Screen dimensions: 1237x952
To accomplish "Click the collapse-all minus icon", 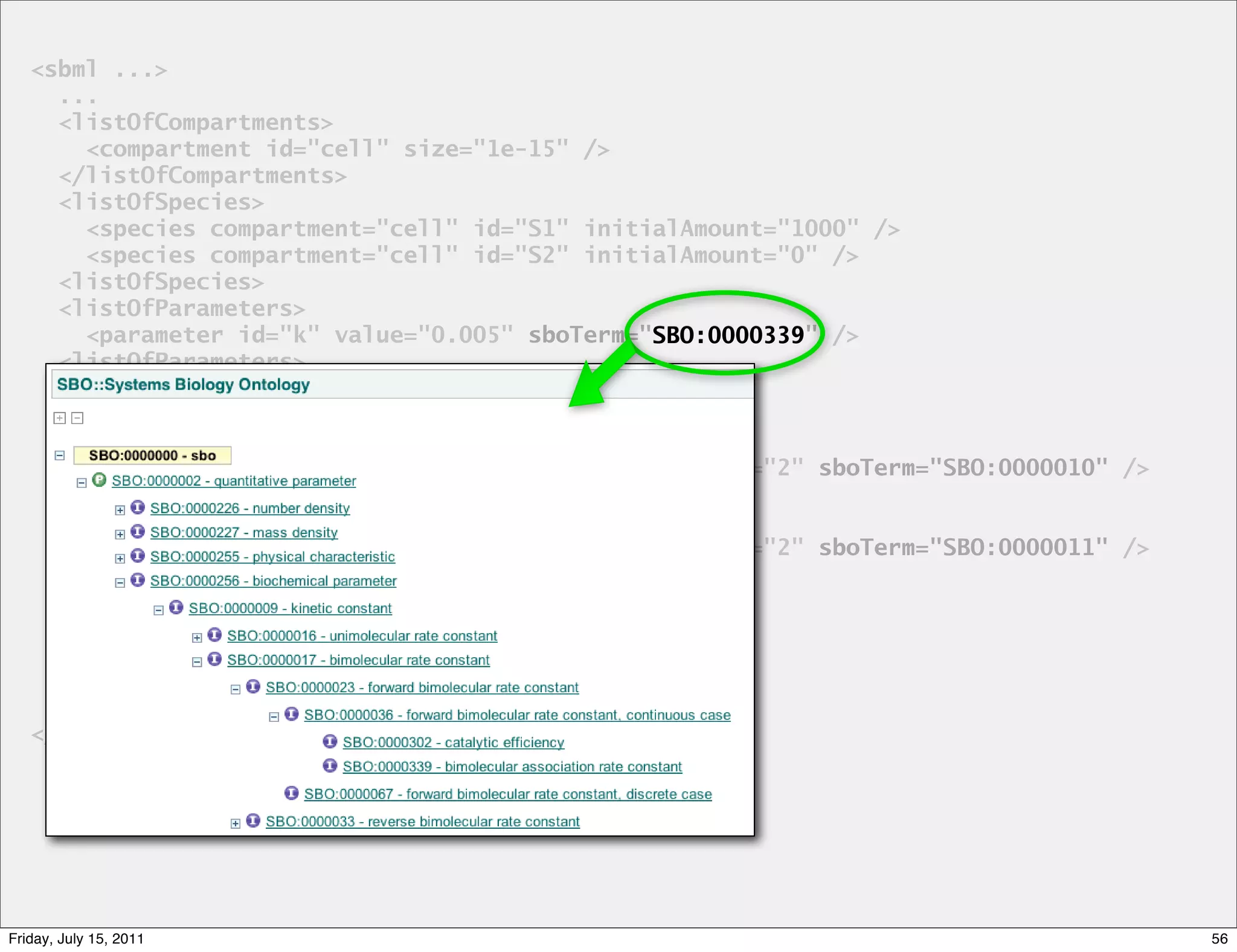I will pyautogui.click(x=77, y=418).
